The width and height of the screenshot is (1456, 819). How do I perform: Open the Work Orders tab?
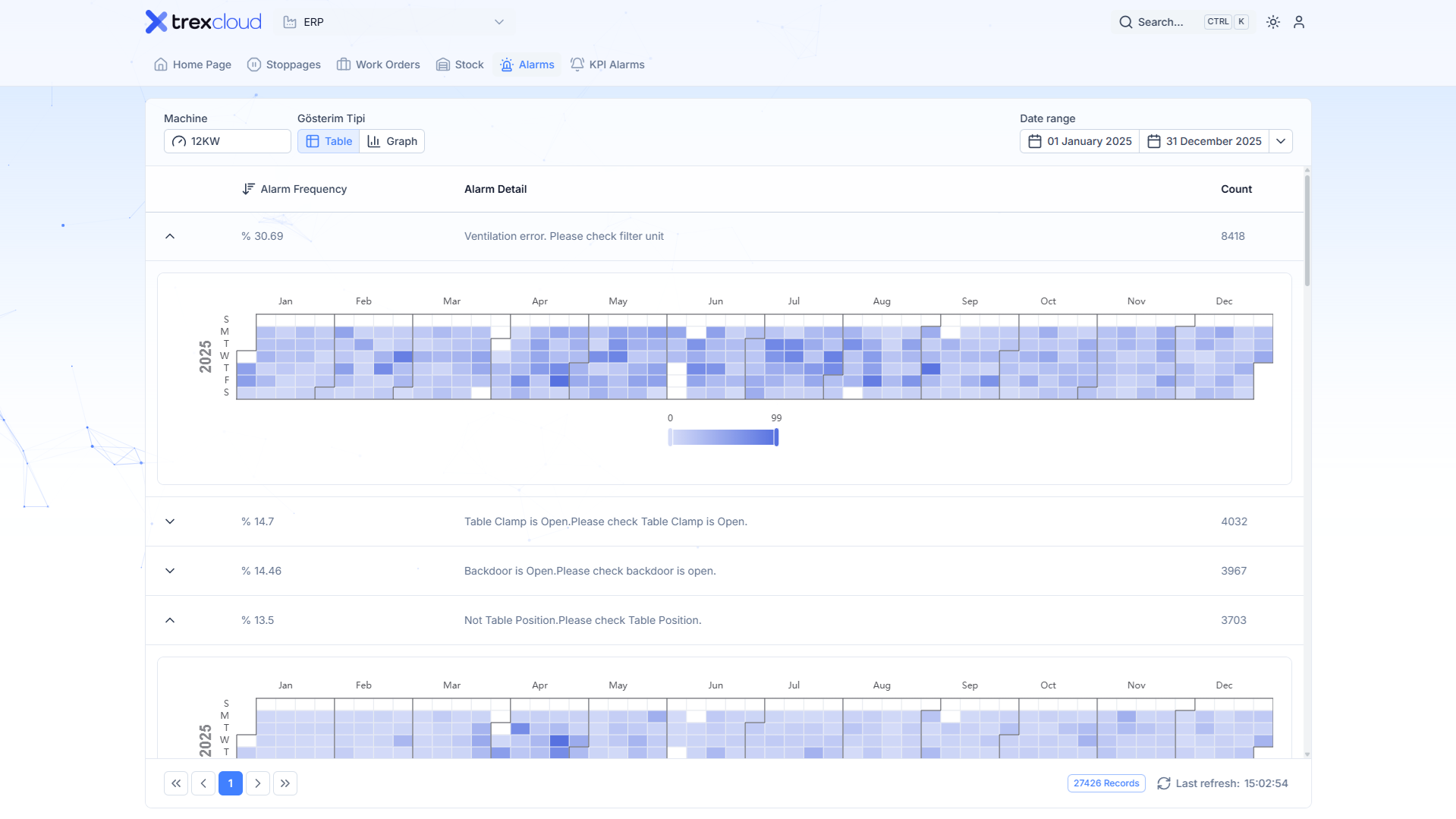pyautogui.click(x=378, y=65)
